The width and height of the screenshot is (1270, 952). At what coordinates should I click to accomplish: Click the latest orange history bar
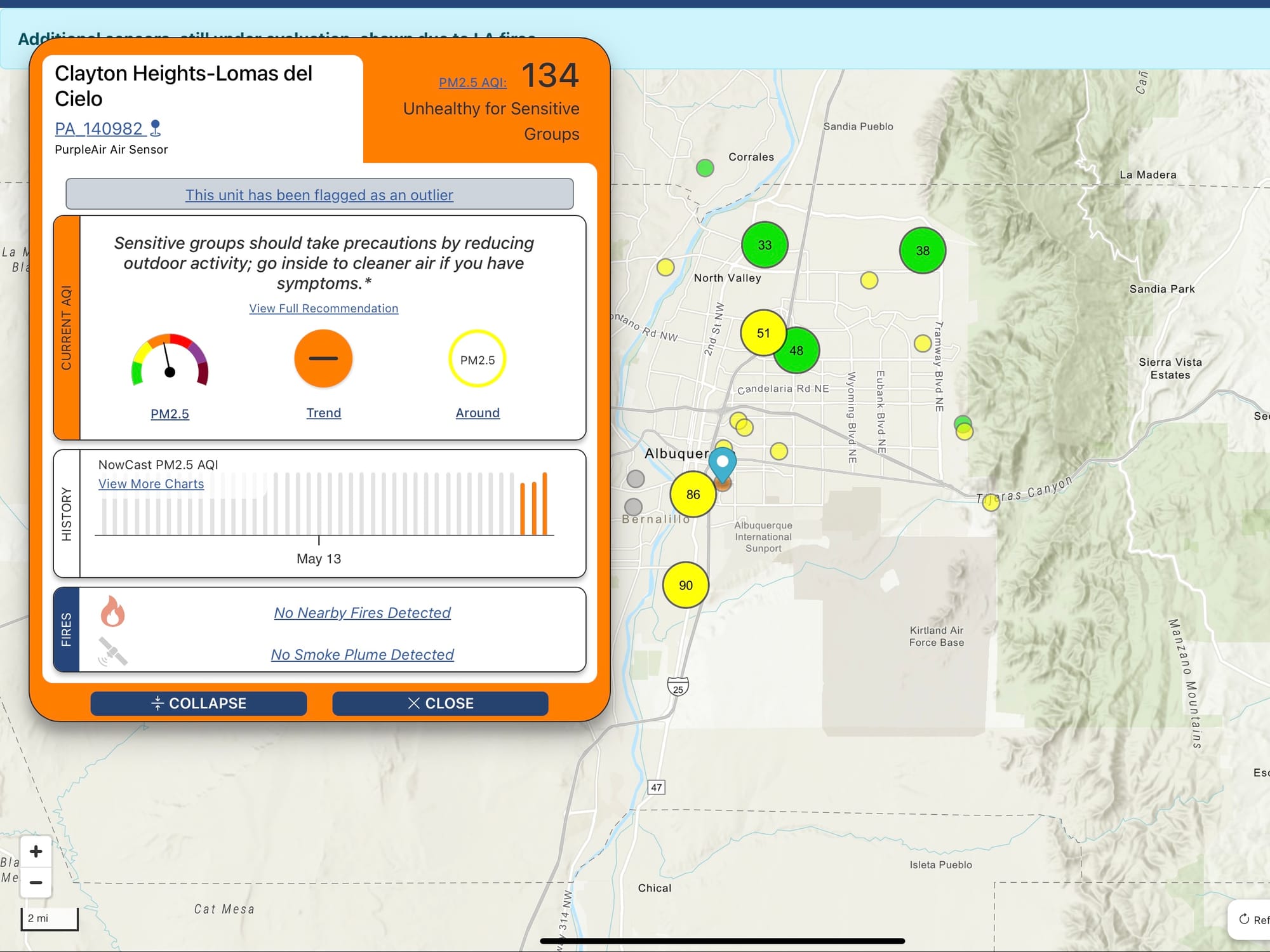(544, 504)
